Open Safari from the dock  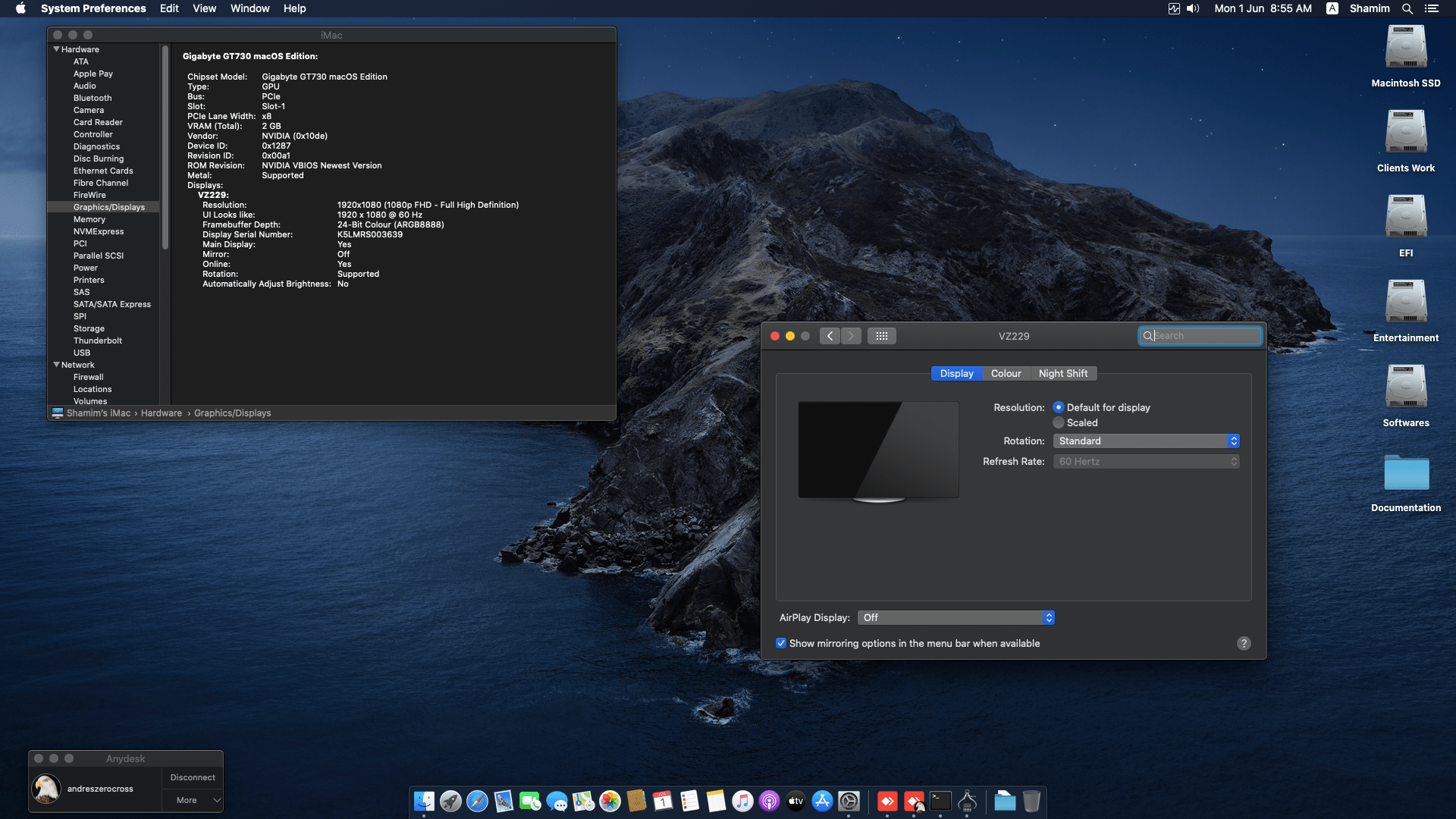click(477, 801)
